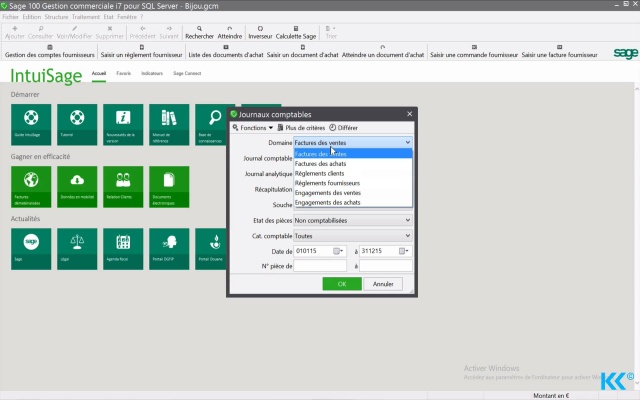
Task: Click 'Saisir un règlement fournisseur' toolbar button
Action: 143,54
